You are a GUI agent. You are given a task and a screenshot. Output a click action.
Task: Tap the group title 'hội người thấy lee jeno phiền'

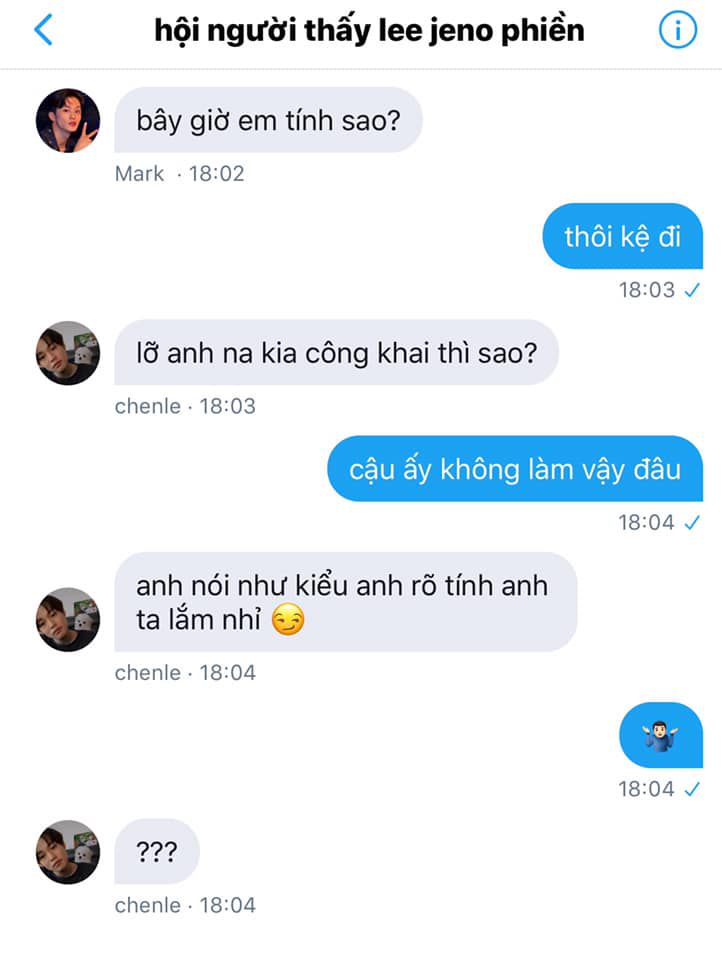coord(369,31)
